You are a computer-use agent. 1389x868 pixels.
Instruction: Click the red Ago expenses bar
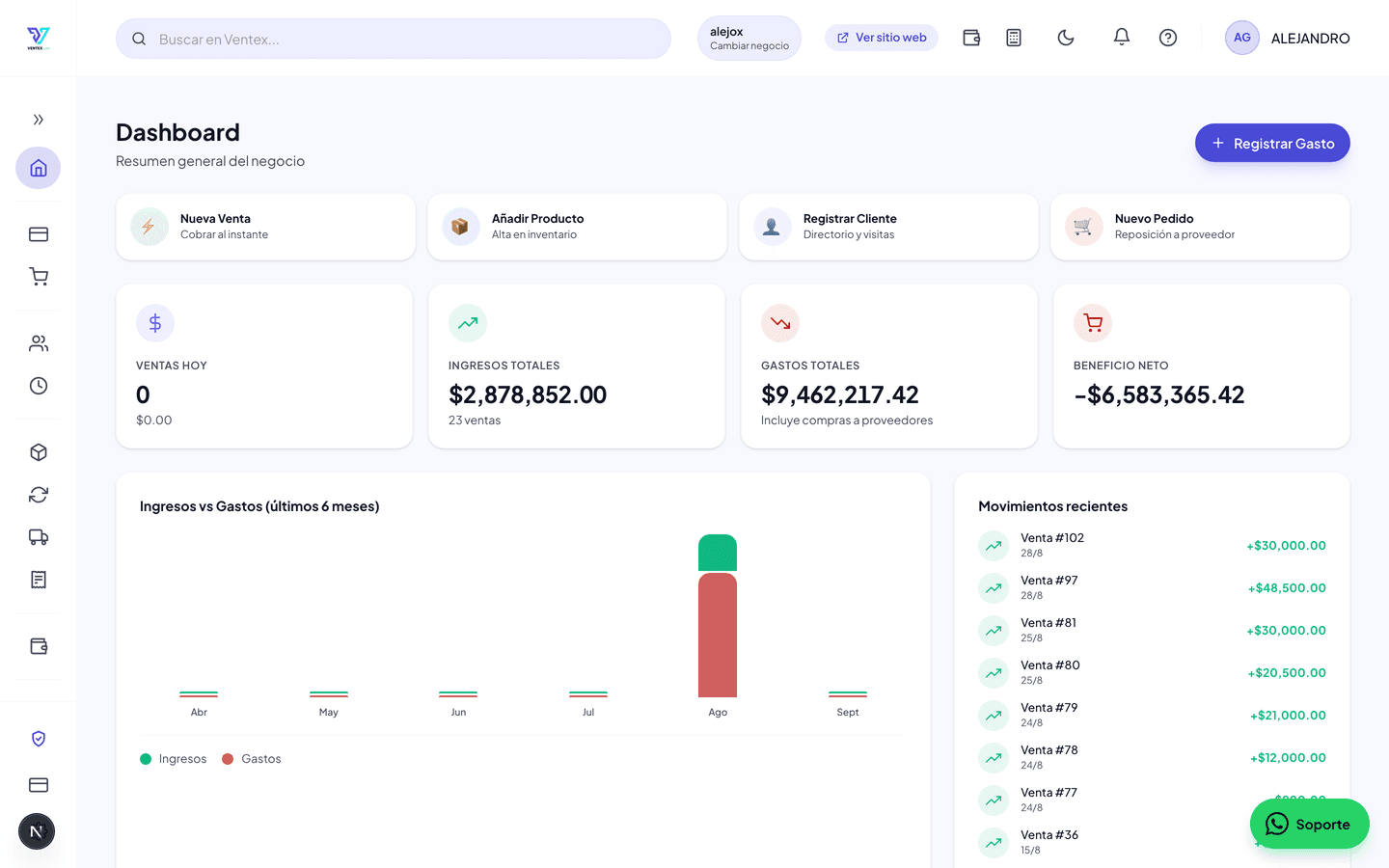[718, 635]
